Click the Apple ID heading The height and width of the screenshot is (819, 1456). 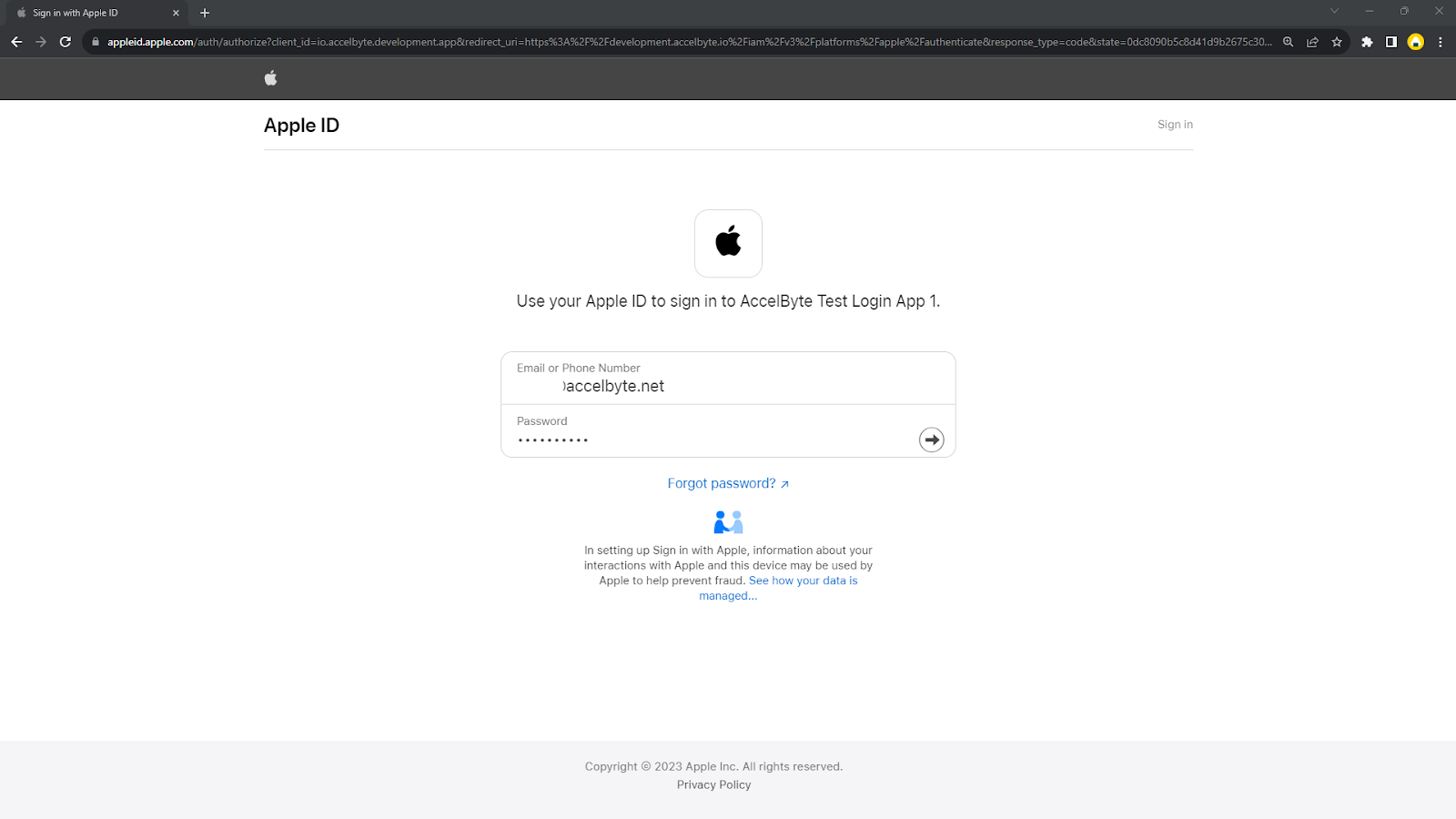[x=301, y=126]
